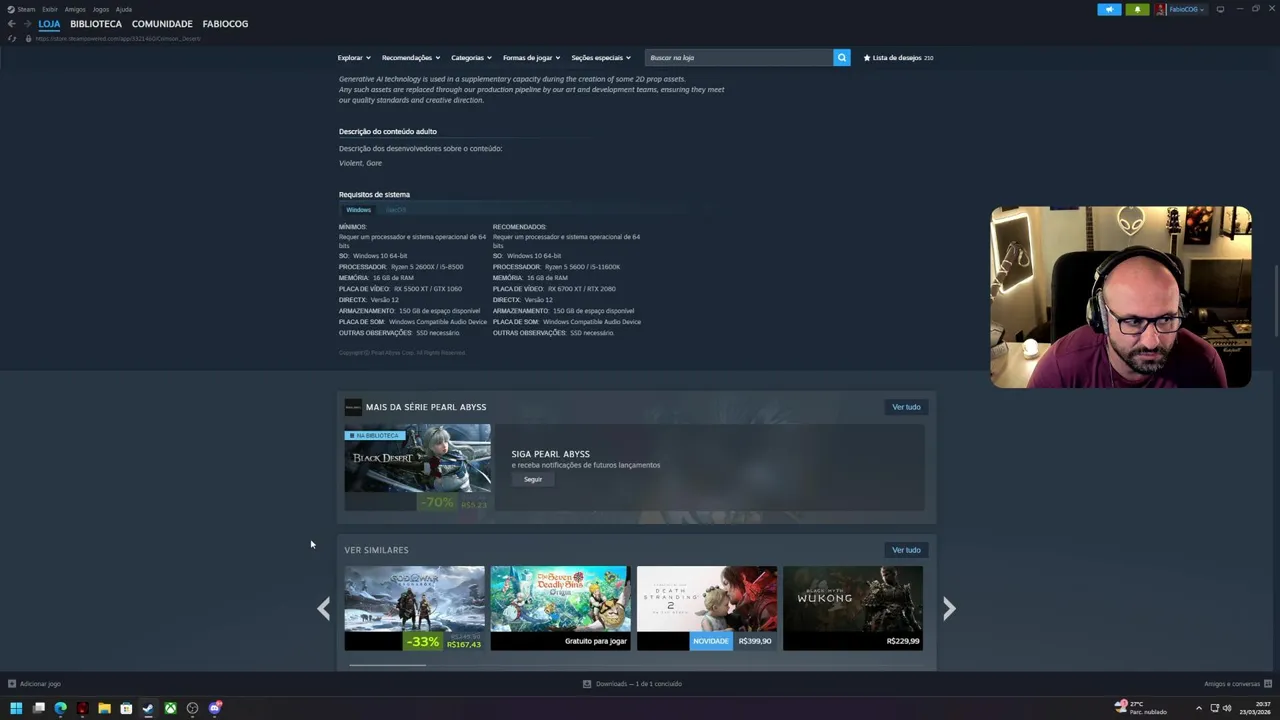Open the red app icon on taskbar
The image size is (1280, 720).
point(82,708)
